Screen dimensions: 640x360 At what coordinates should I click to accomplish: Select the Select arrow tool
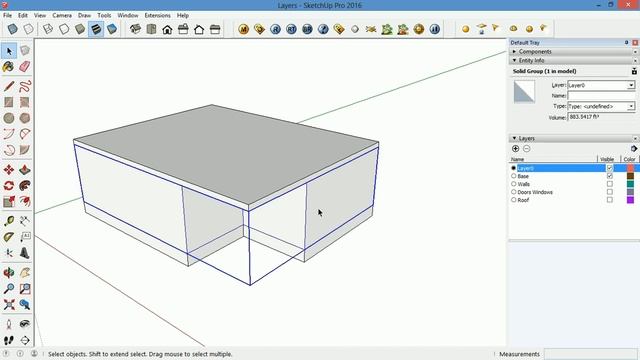click(x=9, y=51)
